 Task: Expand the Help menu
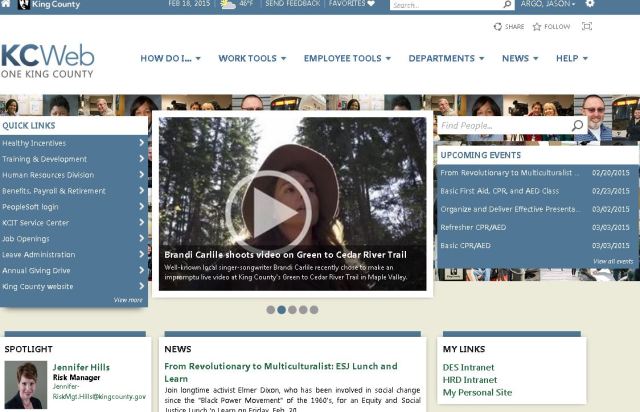coord(572,58)
